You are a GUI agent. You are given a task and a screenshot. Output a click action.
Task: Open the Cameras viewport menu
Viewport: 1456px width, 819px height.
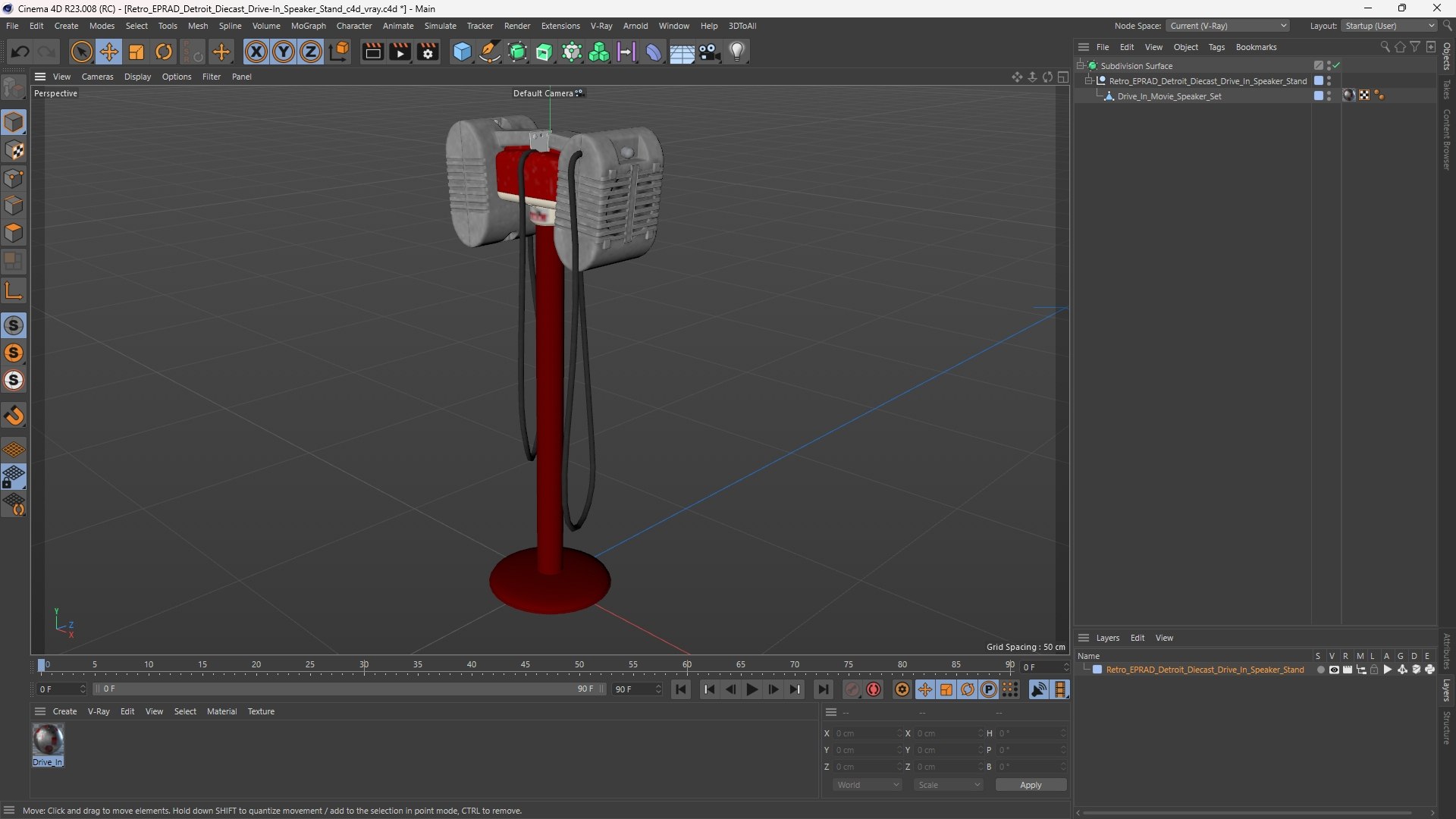[x=97, y=77]
